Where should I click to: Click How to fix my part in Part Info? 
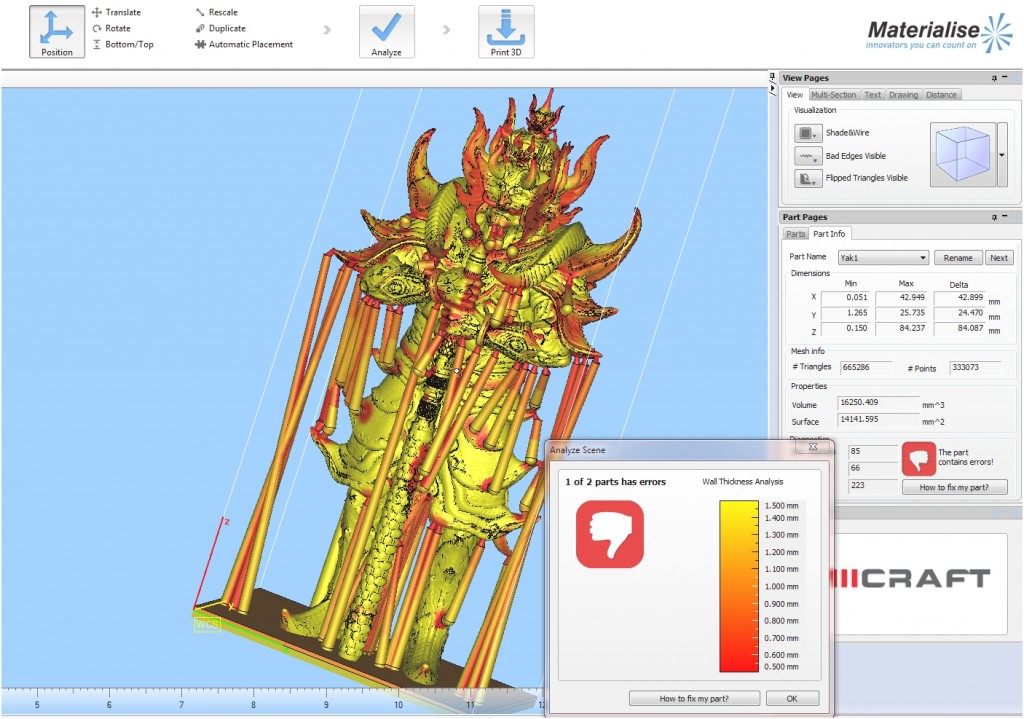[954, 487]
